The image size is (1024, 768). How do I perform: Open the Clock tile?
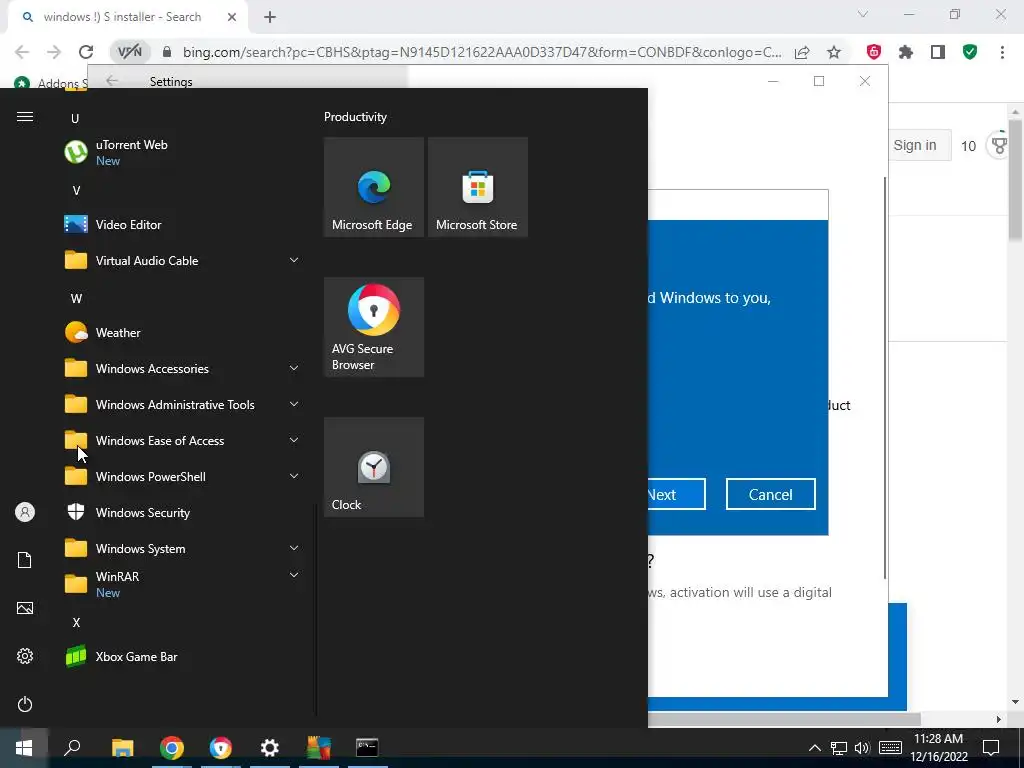click(x=374, y=468)
